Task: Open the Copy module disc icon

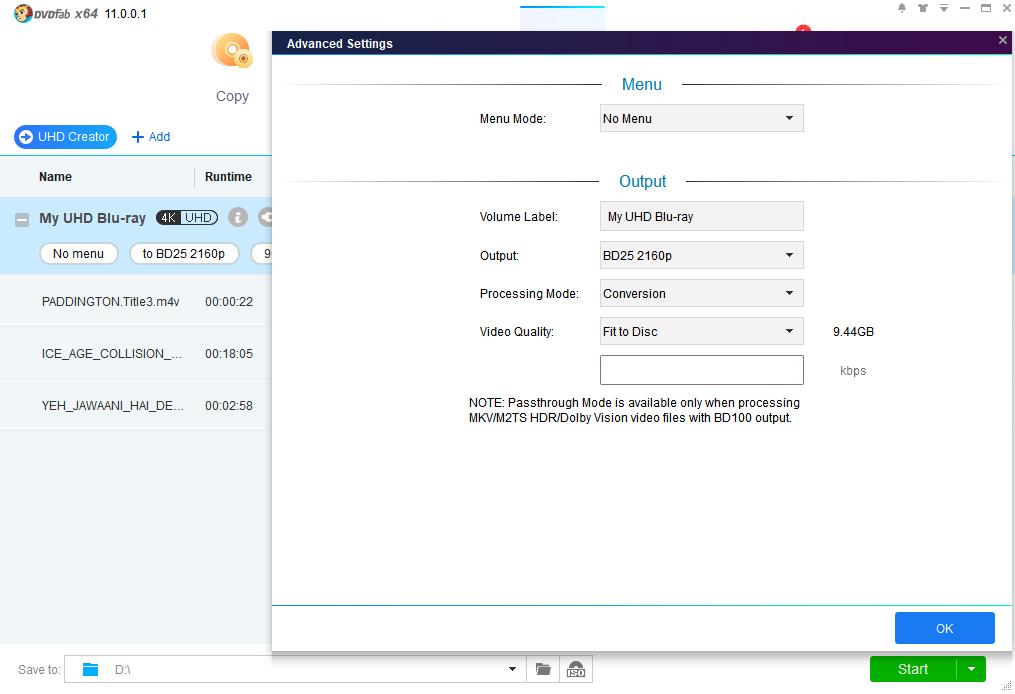Action: point(231,50)
